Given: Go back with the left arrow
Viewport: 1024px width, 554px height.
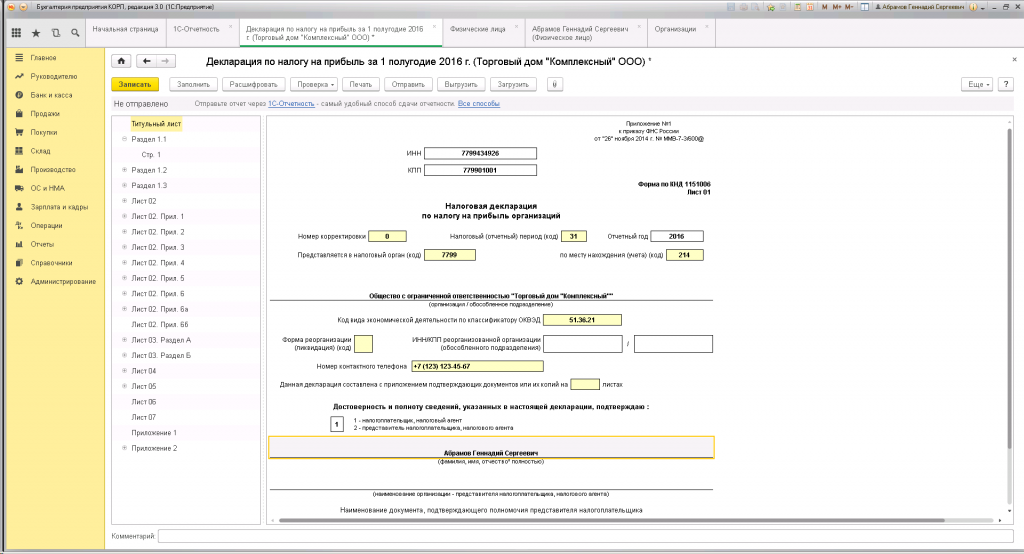Looking at the screenshot, I should click(x=147, y=61).
